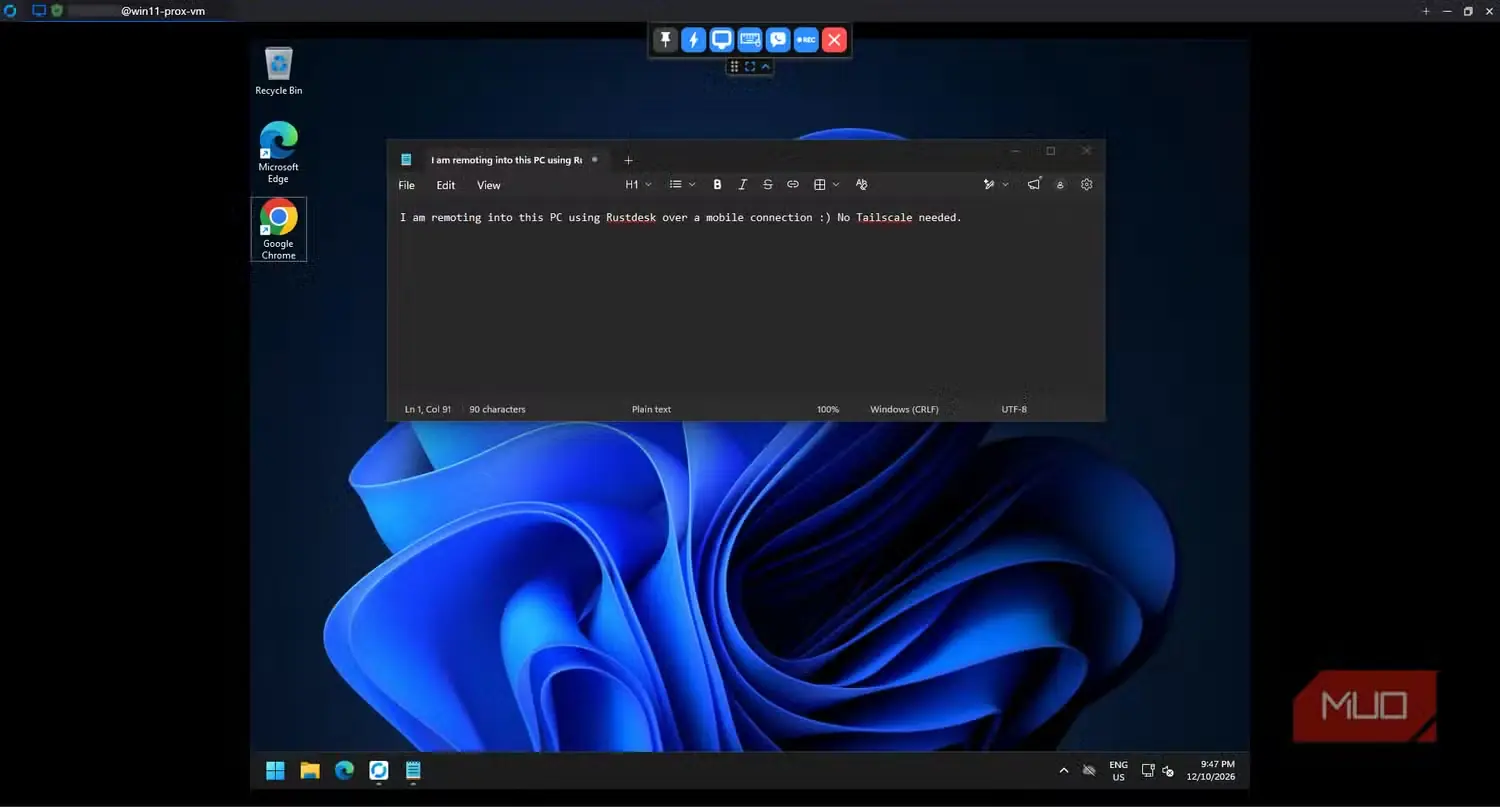Open the Windows Start menu
Viewport: 1500px width, 807px height.
tap(275, 770)
